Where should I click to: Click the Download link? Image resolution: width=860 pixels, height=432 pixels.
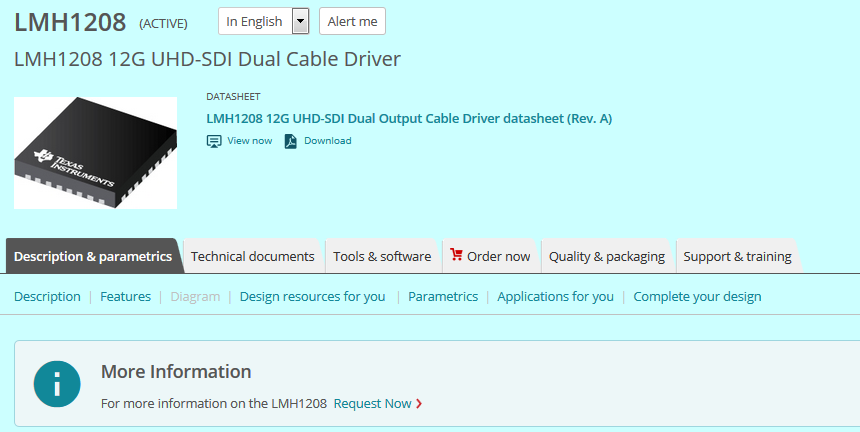coord(328,141)
